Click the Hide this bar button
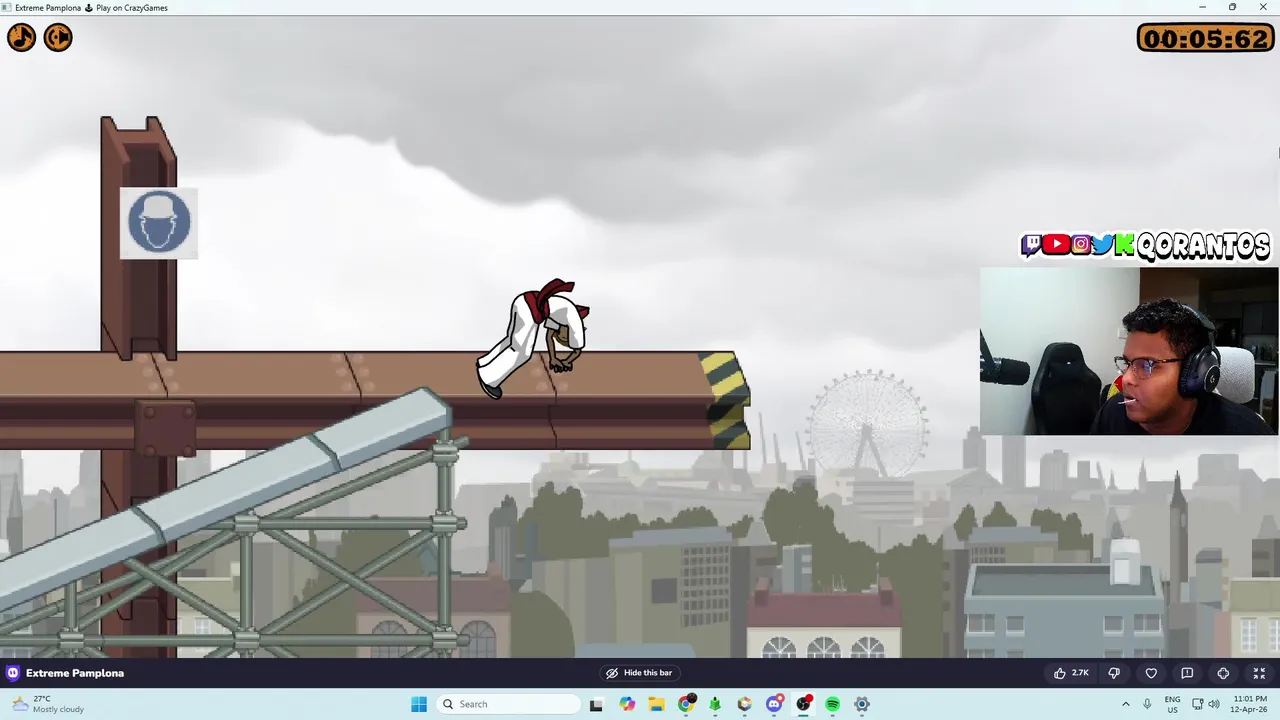This screenshot has height=720, width=1280. [638, 673]
